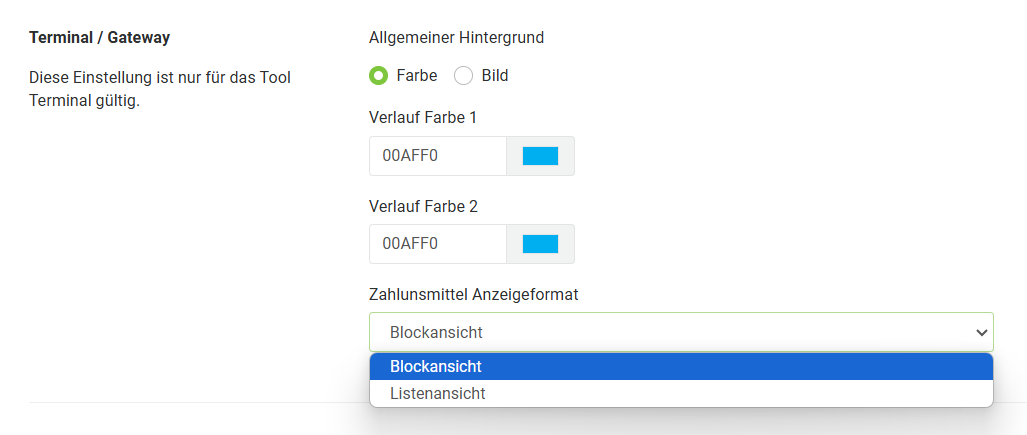1027x435 pixels.
Task: Click the "Terminal / Gateway" section heading
Action: click(100, 37)
